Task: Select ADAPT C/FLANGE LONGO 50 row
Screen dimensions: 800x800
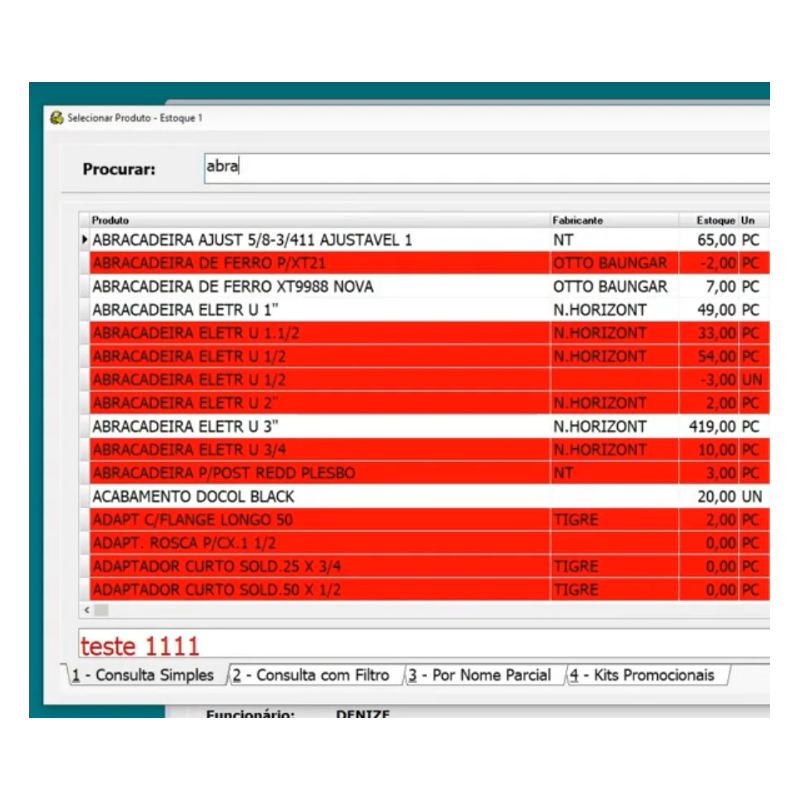Action: click(192, 520)
